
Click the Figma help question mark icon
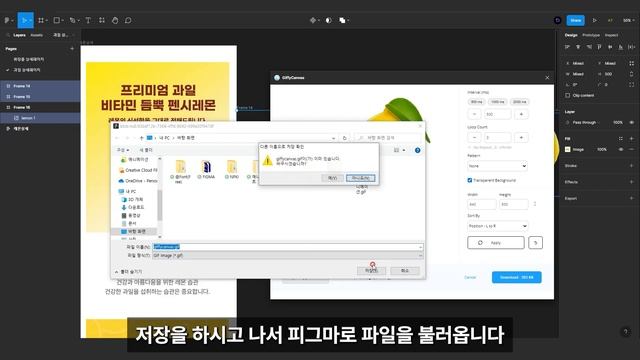pos(625,332)
